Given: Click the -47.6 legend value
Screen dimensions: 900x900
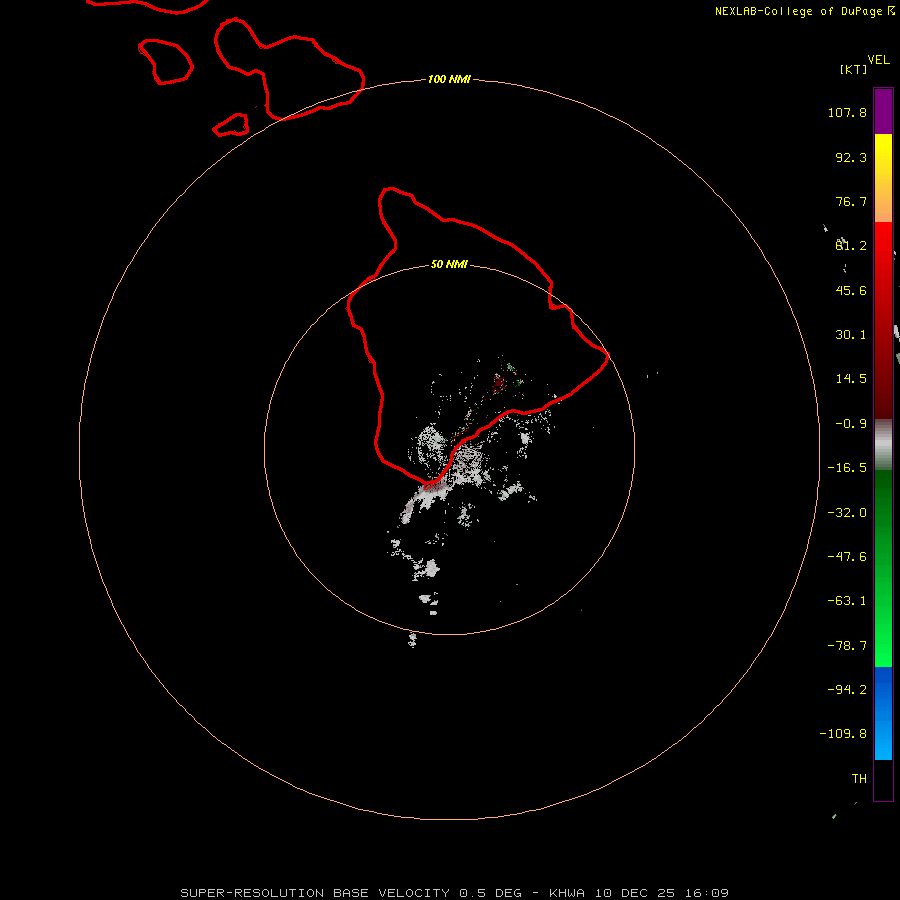Looking at the screenshot, I should coord(847,557).
